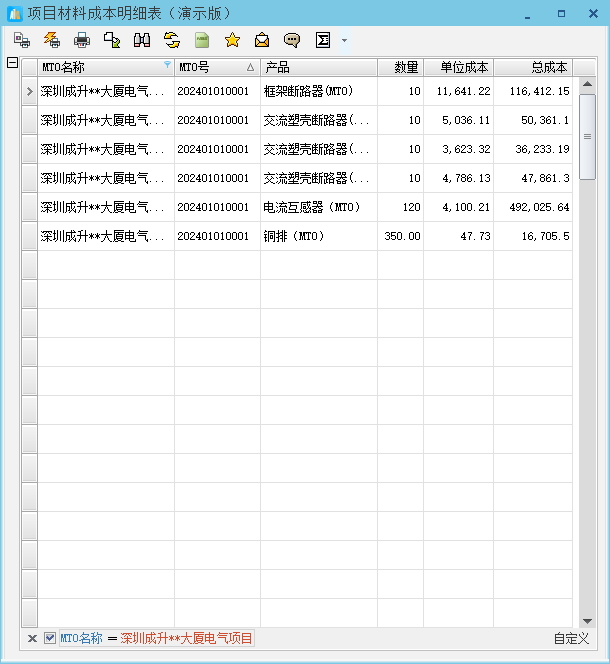Click the unit cost 3,623.32 cell
The image size is (610, 664).
click(459, 149)
